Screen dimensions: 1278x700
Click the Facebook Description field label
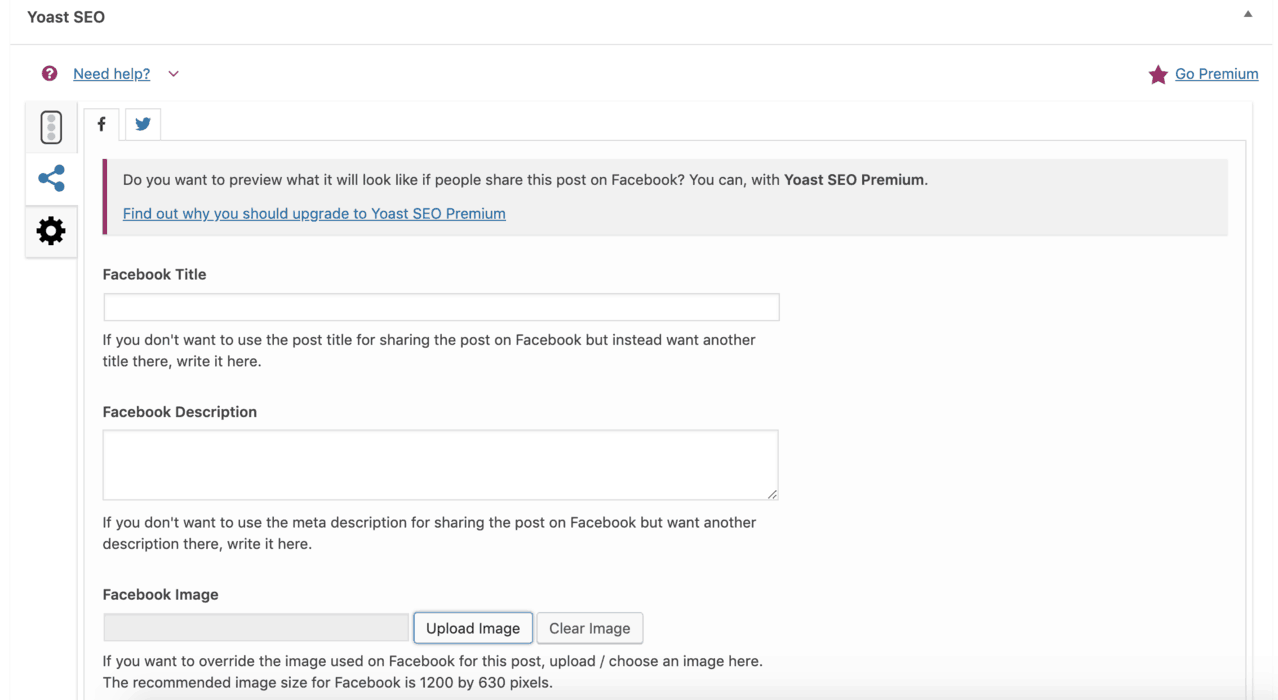click(x=179, y=412)
